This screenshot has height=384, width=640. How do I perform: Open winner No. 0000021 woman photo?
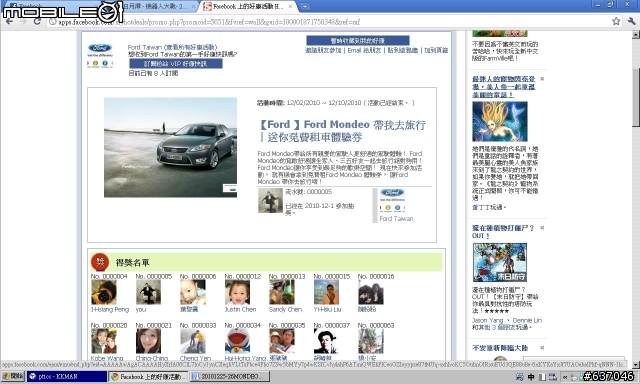[148, 341]
